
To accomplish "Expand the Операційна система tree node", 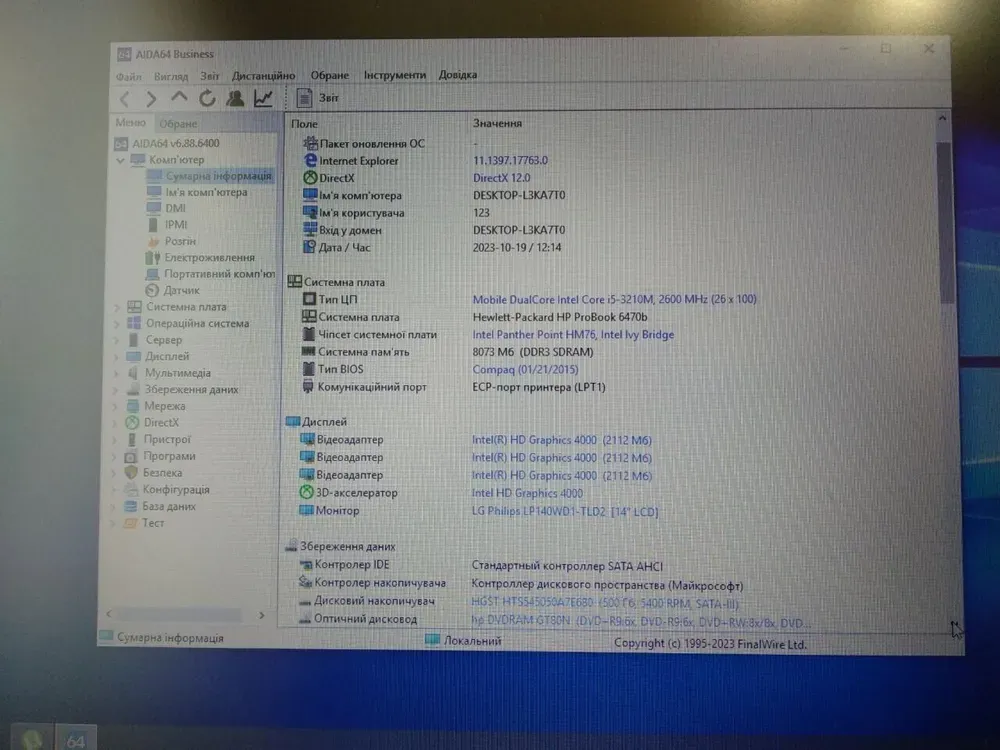I will 117,324.
